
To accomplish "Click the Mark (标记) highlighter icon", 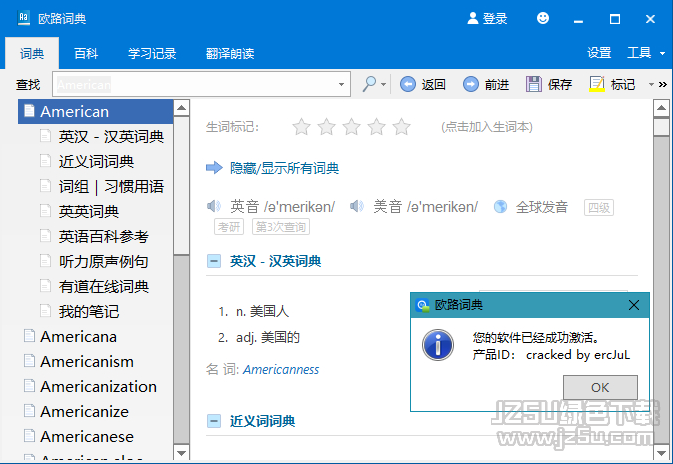I will pyautogui.click(x=597, y=84).
